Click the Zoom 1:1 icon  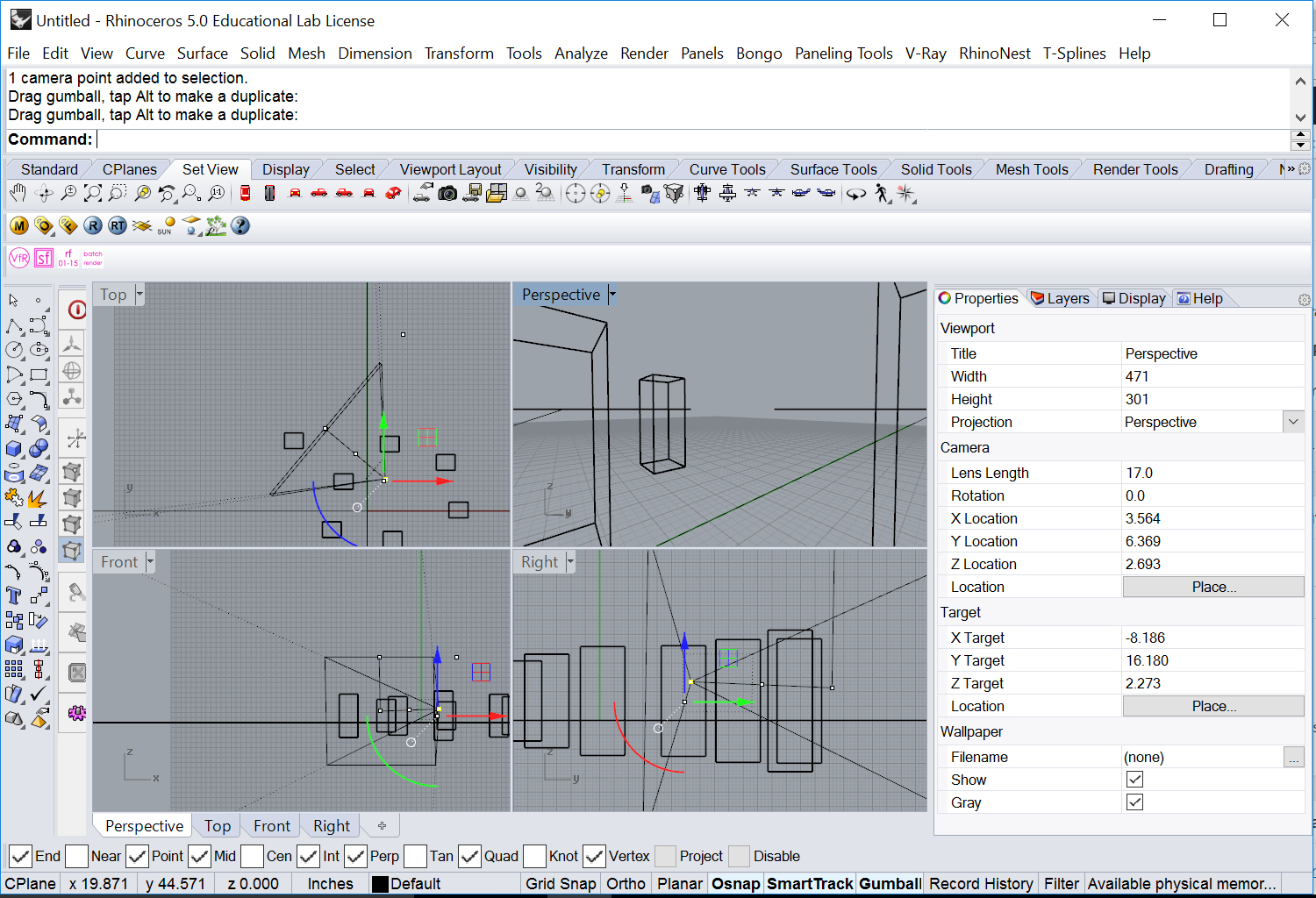pos(217,193)
